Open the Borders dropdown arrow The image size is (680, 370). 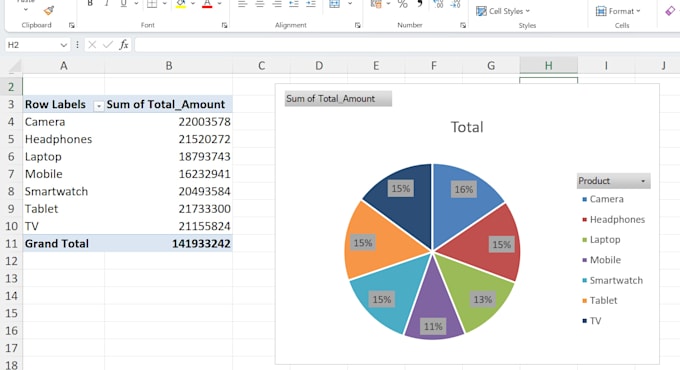click(x=164, y=3)
